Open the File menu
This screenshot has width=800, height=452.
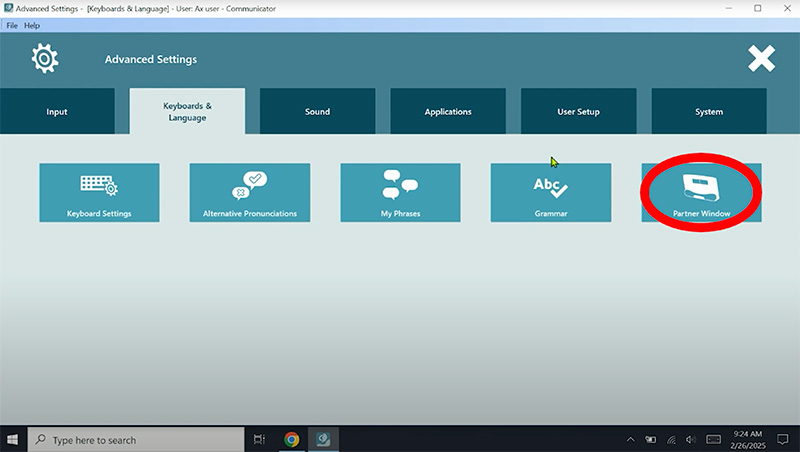click(12, 25)
